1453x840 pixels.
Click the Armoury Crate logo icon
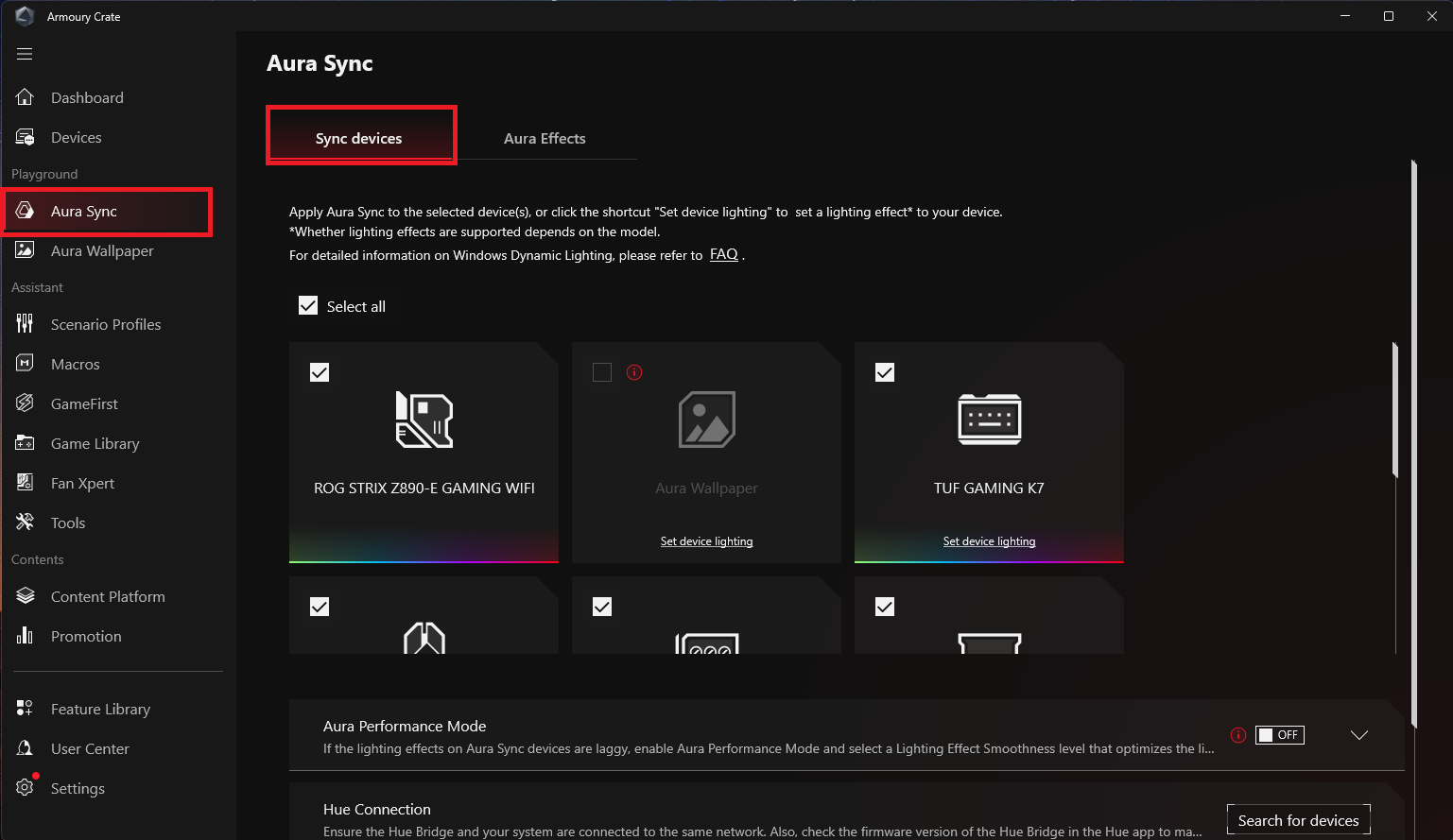coord(25,16)
